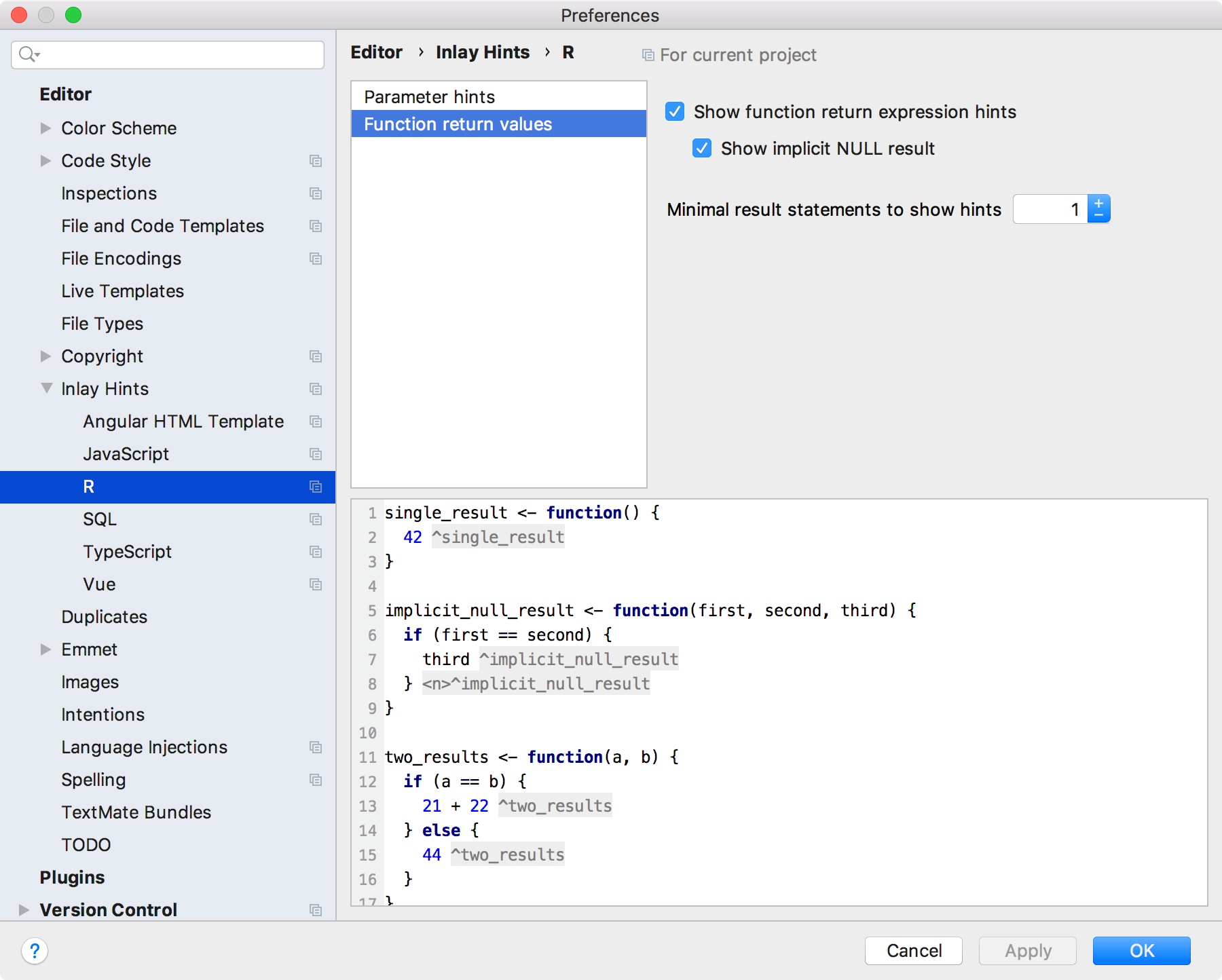Click the copy settings icon beside Inspections
This screenshot has height=980, width=1222.
tap(316, 193)
